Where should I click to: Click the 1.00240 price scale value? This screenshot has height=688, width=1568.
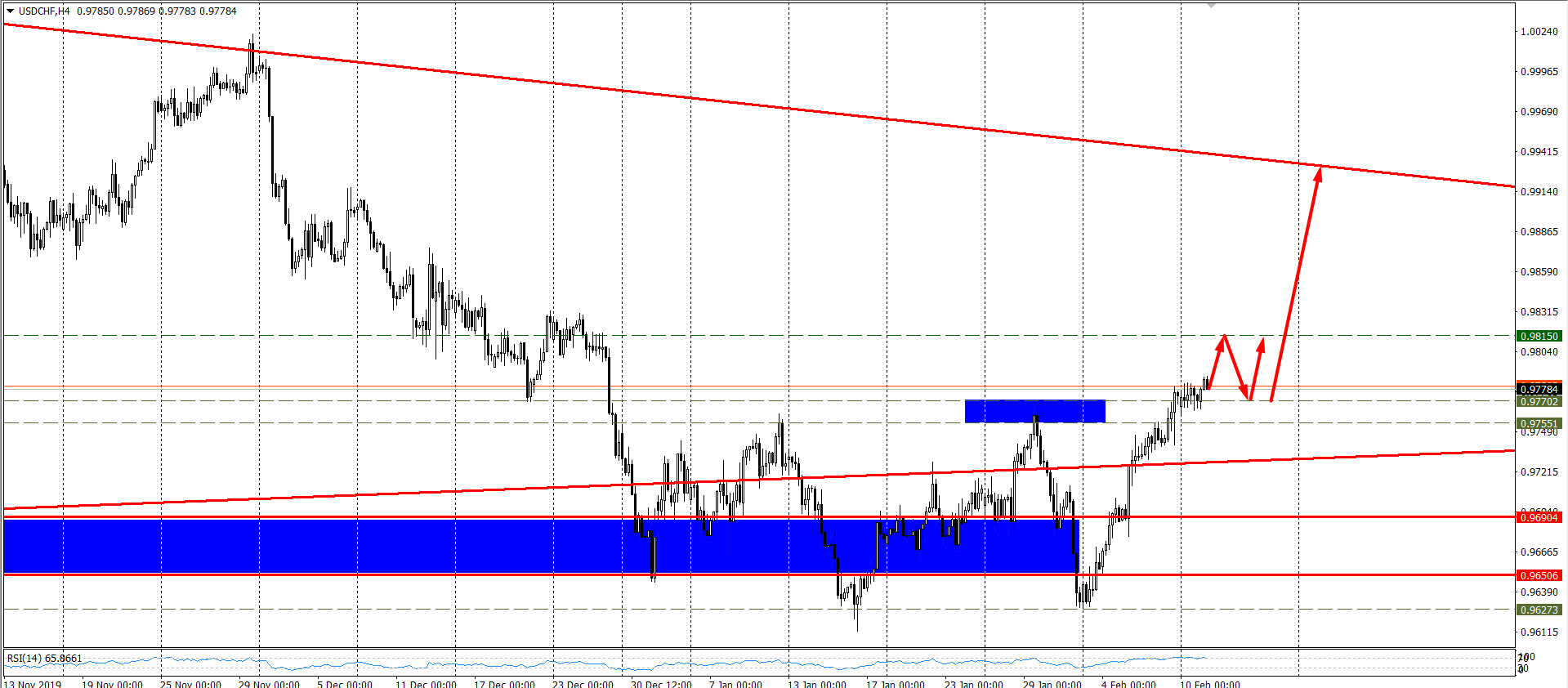(x=1539, y=31)
